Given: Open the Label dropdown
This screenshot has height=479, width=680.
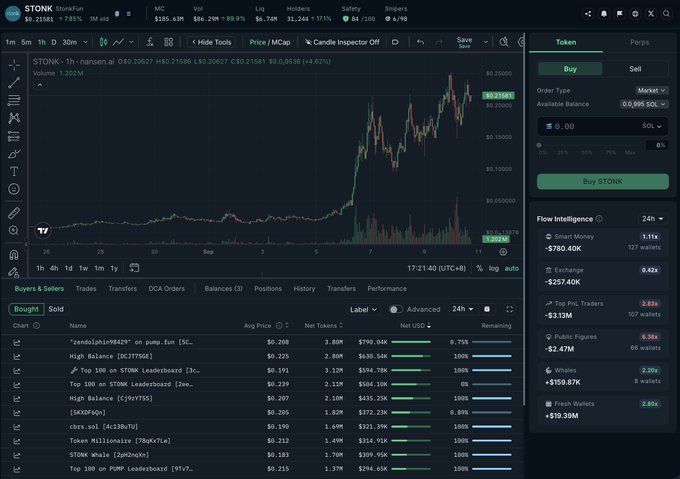Looking at the screenshot, I should [x=363, y=310].
